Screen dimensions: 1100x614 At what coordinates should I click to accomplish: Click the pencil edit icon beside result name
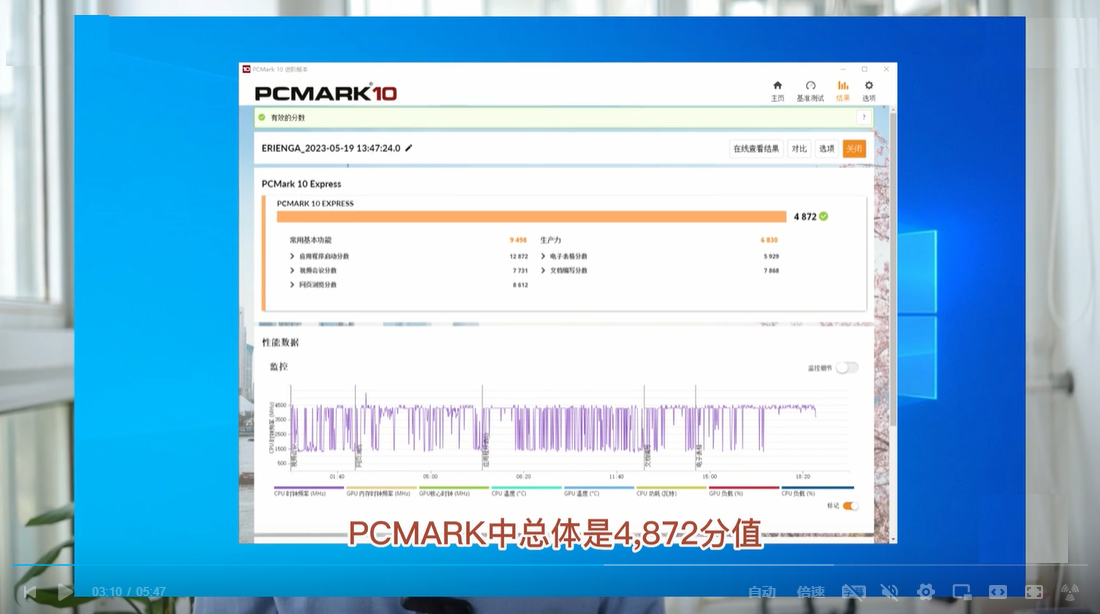point(409,148)
